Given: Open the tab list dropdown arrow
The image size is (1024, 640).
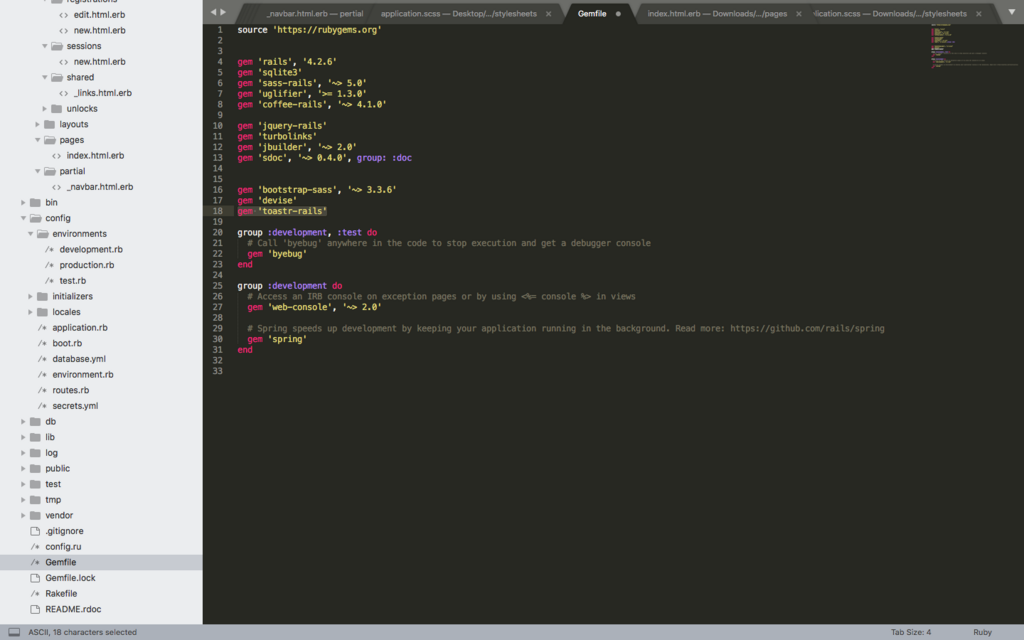Looking at the screenshot, I should (1012, 12).
